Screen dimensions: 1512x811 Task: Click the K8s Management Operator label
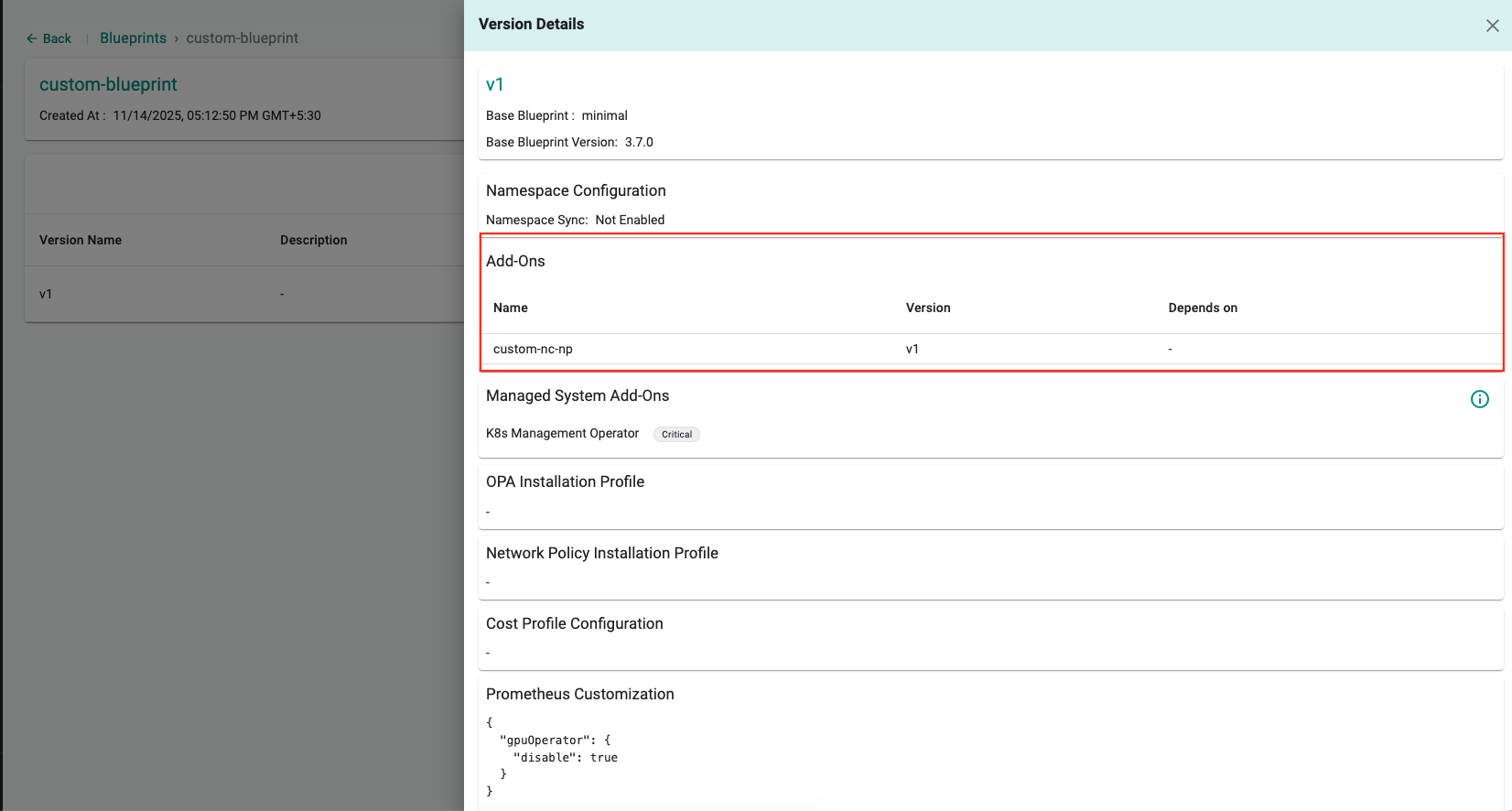562,434
